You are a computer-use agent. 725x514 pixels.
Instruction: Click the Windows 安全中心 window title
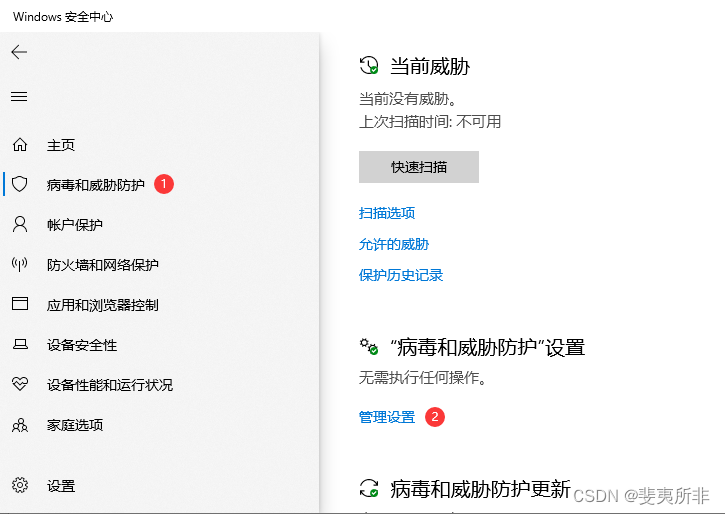(63, 17)
